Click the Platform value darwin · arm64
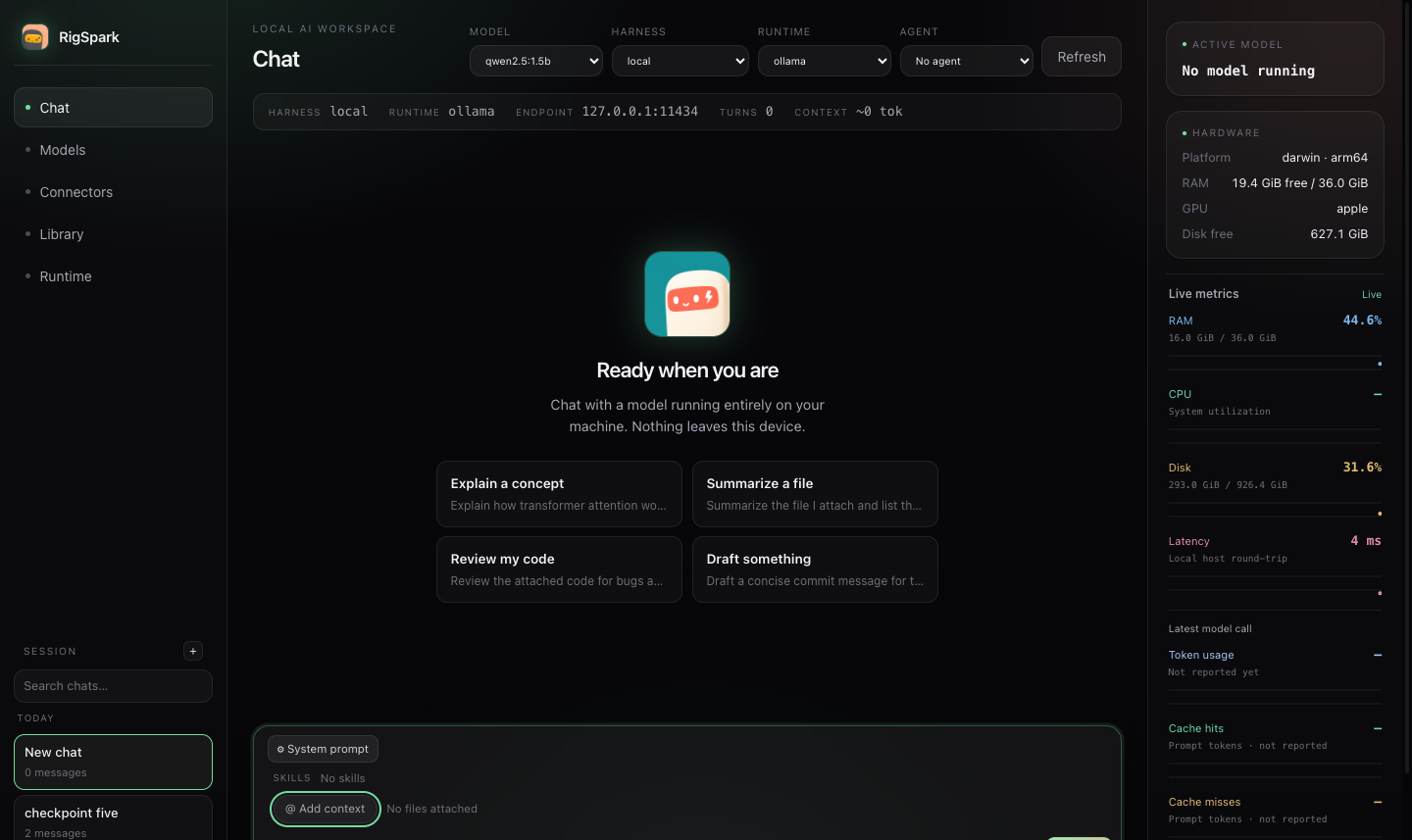Image resolution: width=1412 pixels, height=840 pixels. pyautogui.click(x=1325, y=158)
